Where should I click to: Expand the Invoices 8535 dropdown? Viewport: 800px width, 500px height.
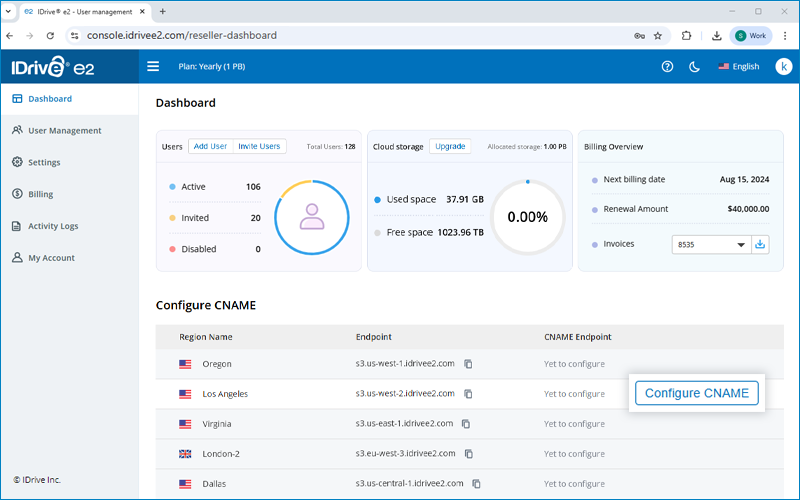pyautogui.click(x=711, y=245)
